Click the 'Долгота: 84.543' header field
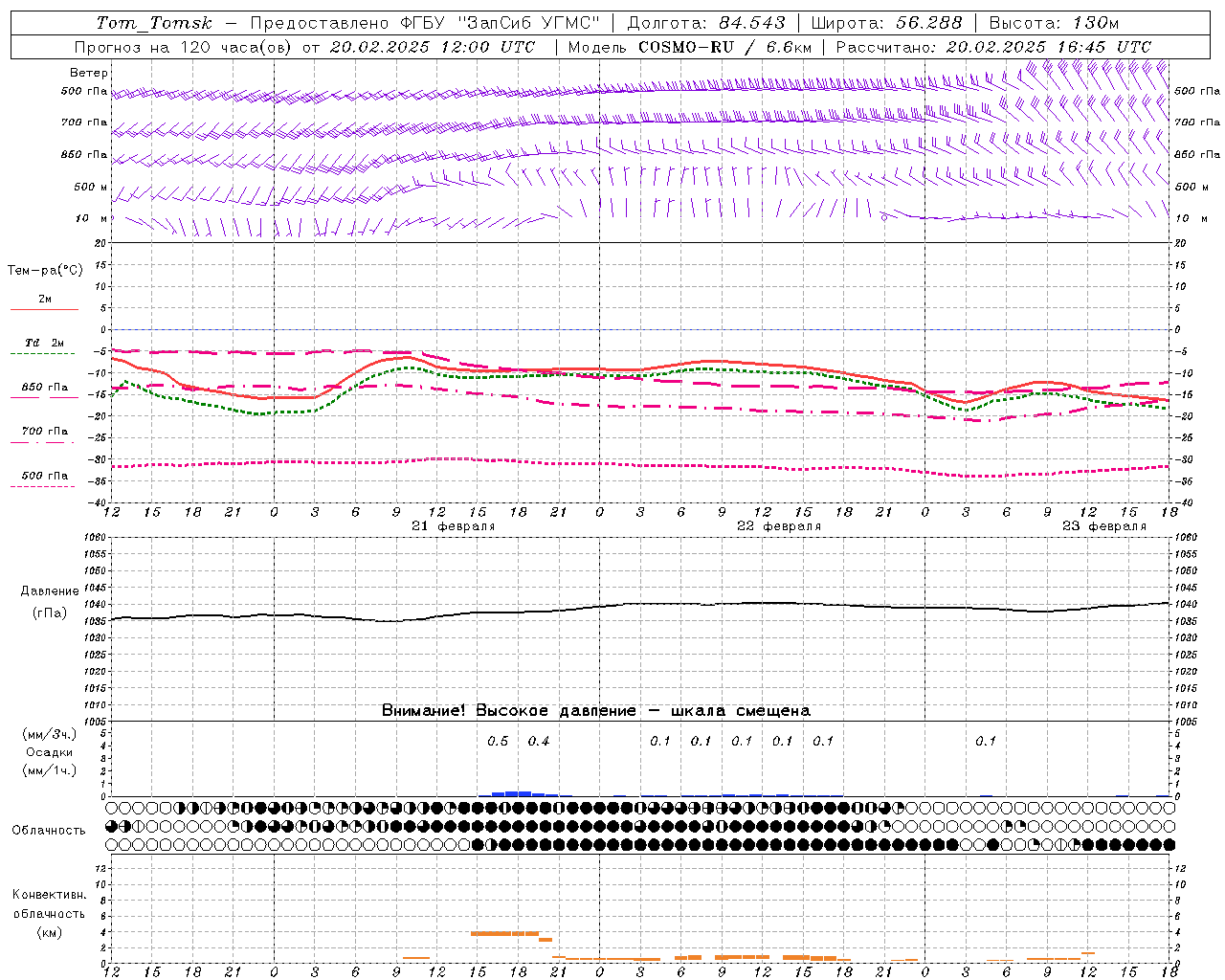The height and width of the screenshot is (980, 1225). [x=706, y=23]
